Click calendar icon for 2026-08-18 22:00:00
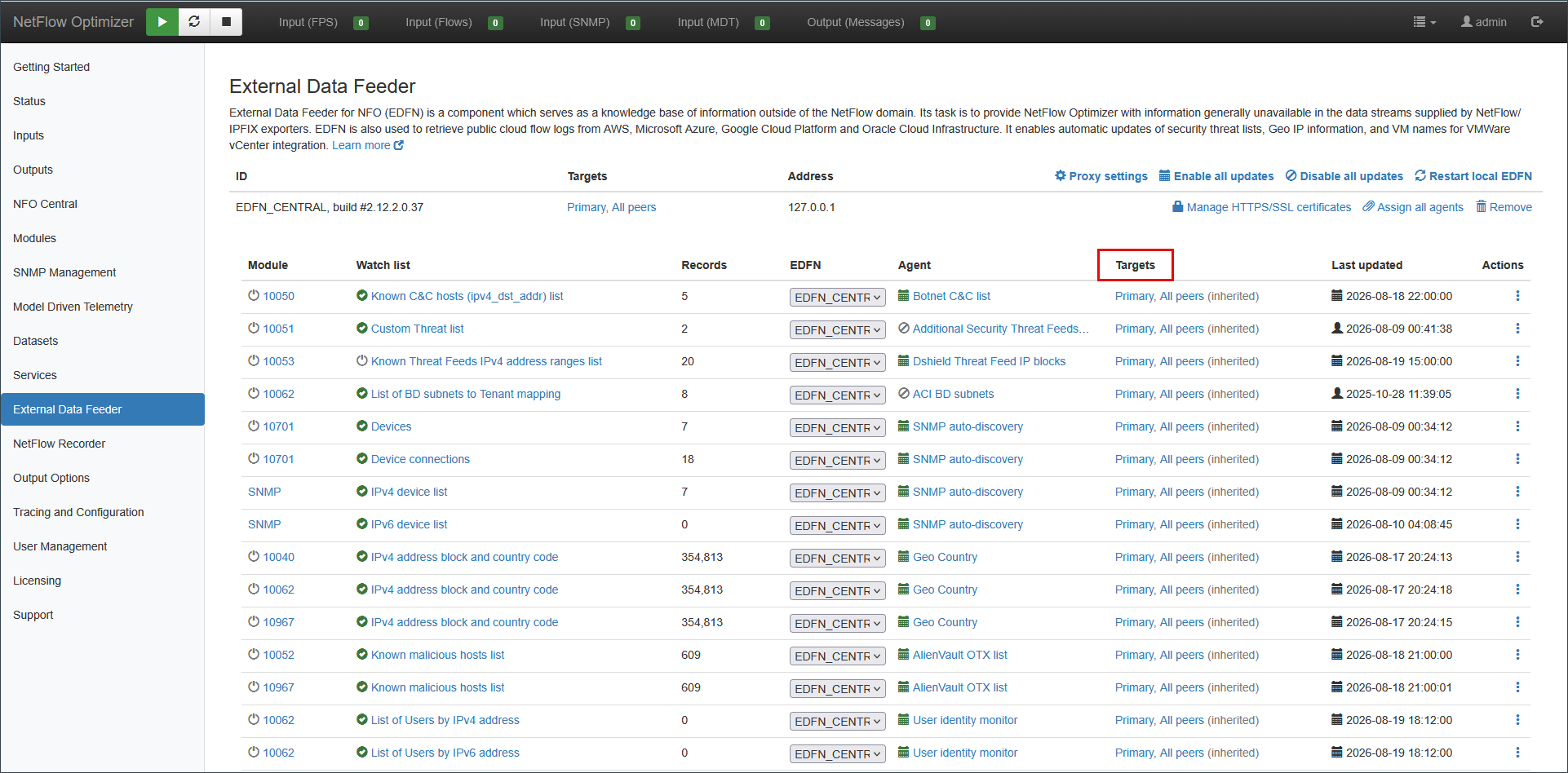 click(x=1337, y=295)
